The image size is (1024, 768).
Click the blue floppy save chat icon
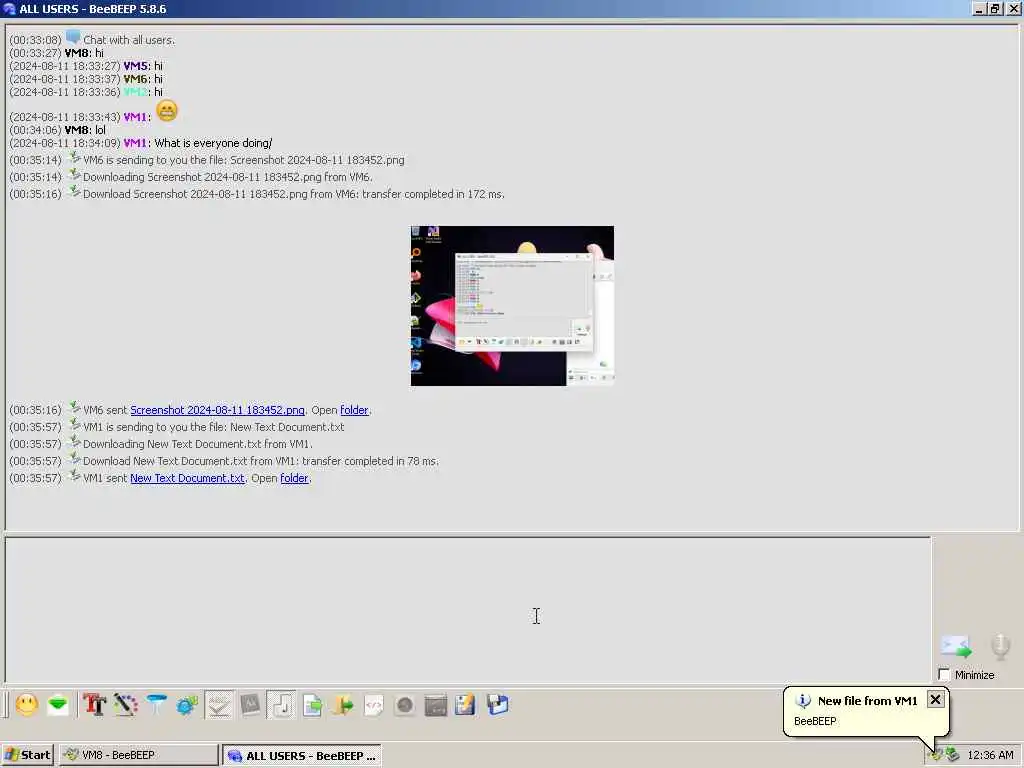497,705
